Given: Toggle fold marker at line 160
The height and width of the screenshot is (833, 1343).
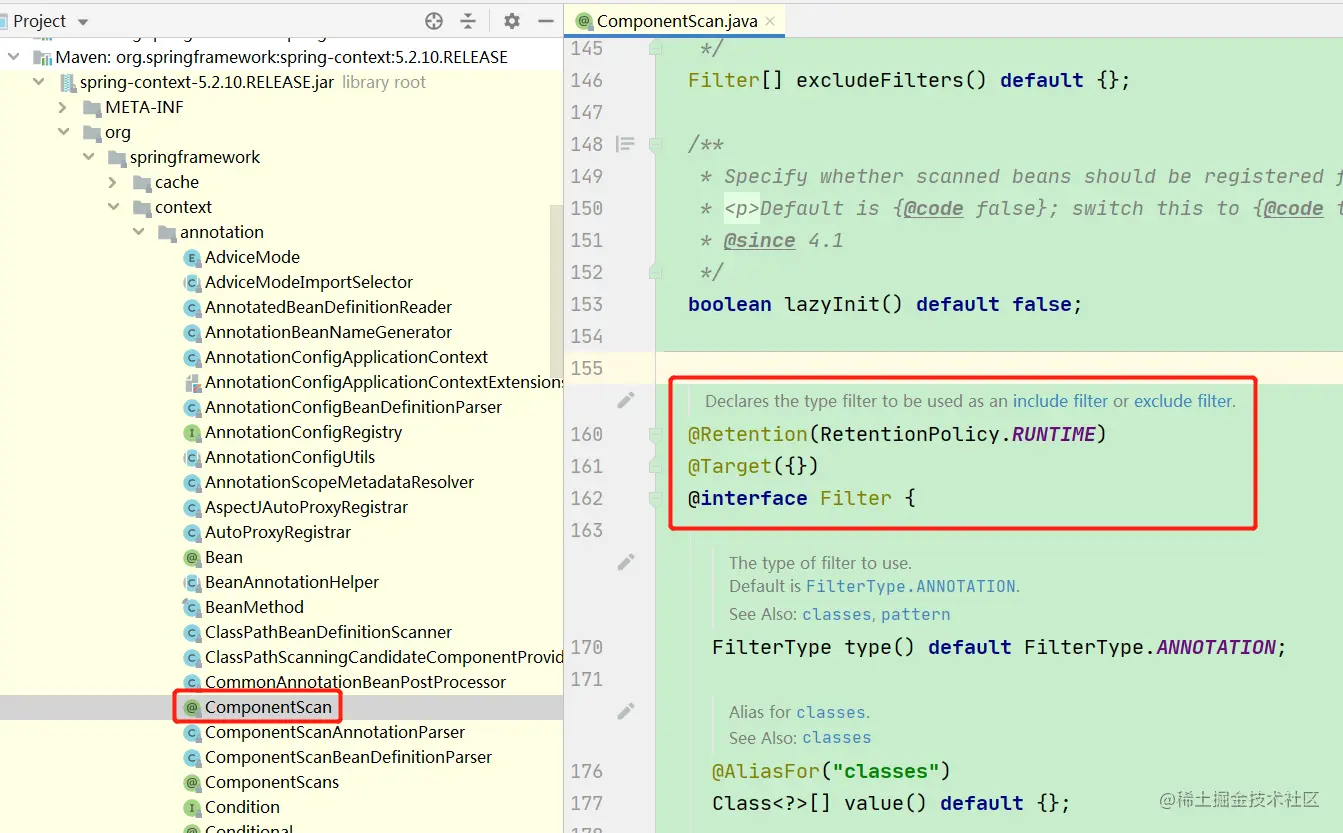Looking at the screenshot, I should coord(656,434).
